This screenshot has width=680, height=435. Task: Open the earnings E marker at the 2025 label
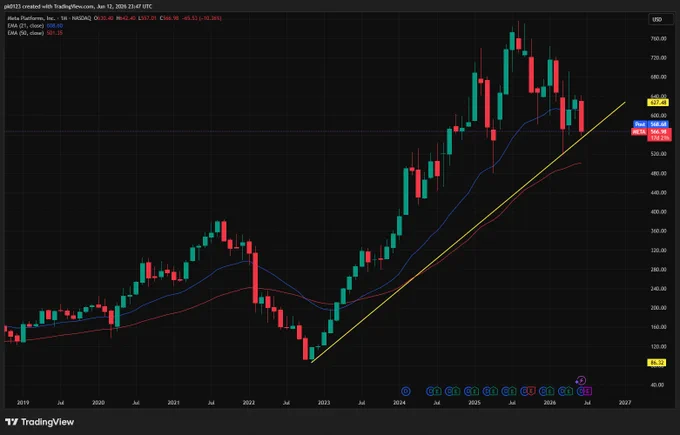(475, 391)
